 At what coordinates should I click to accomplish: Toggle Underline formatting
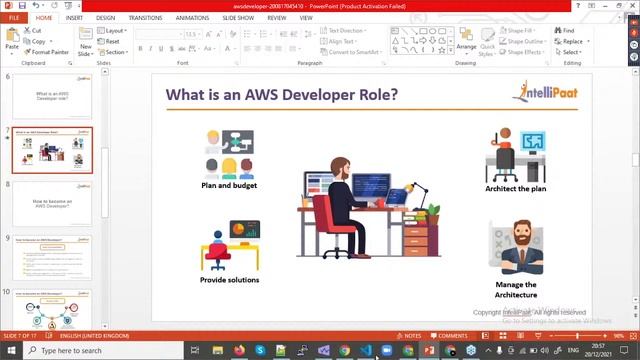coord(161,49)
